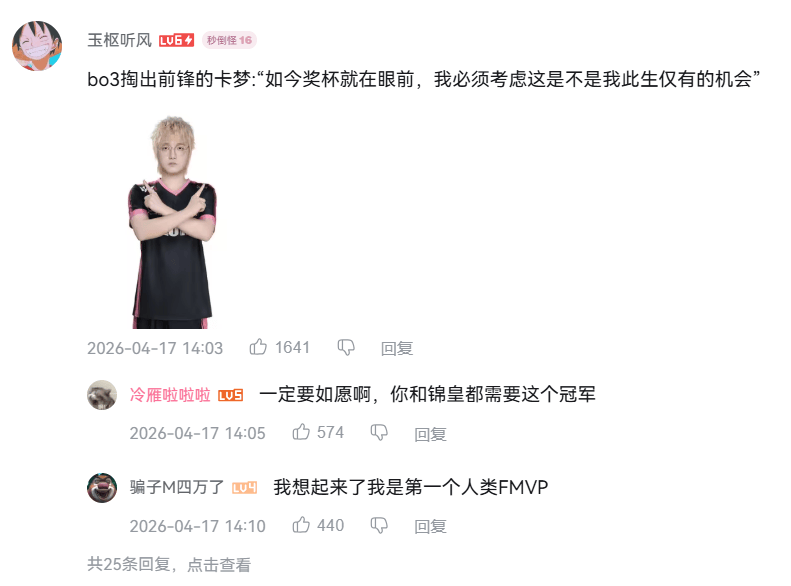Dislike the reply from 冷雁啦啦啦
The image size is (791, 586).
click(379, 432)
